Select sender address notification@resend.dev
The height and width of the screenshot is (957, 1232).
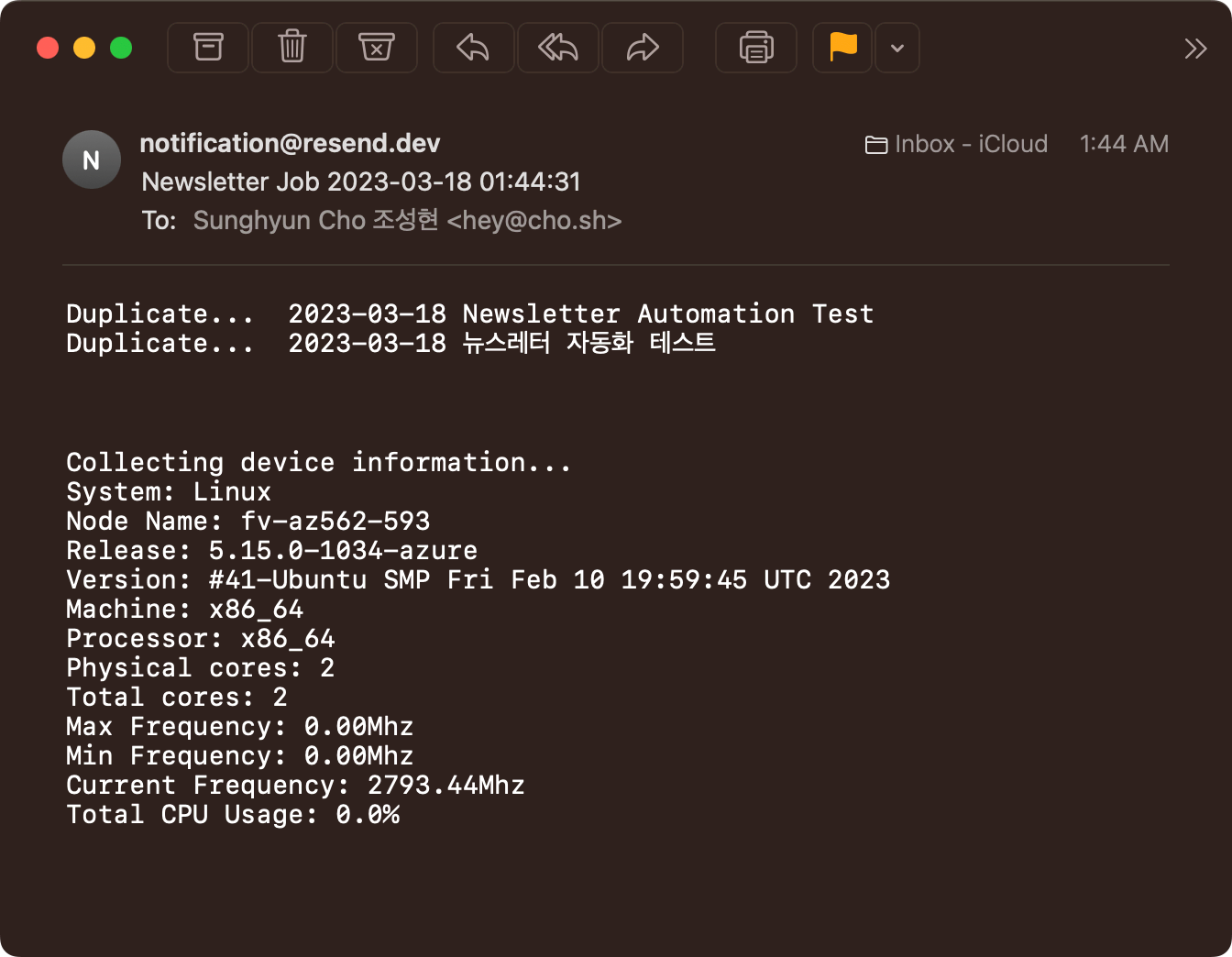pyautogui.click(x=290, y=144)
